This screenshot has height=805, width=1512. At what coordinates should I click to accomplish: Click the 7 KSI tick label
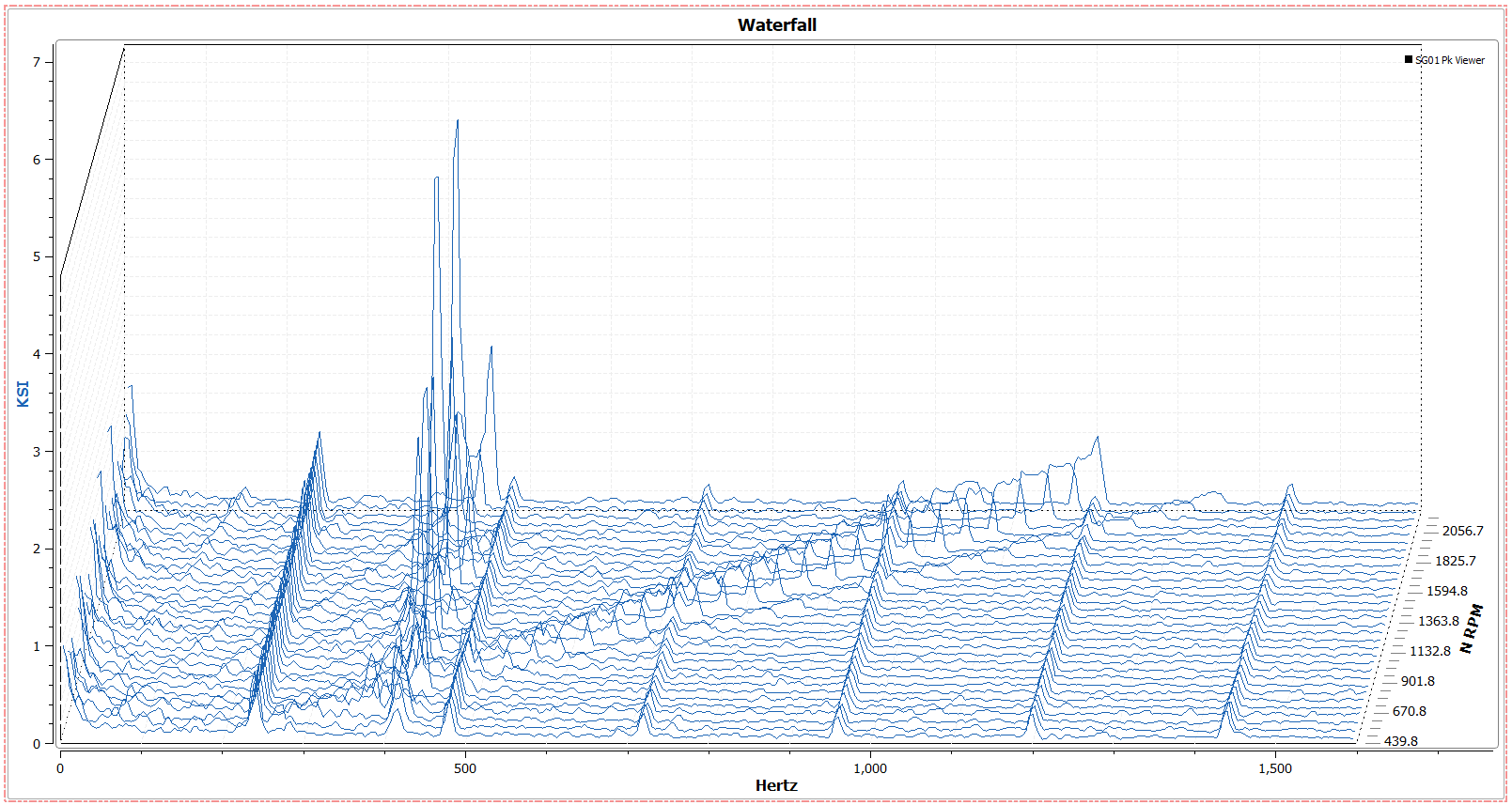pyautogui.click(x=37, y=62)
